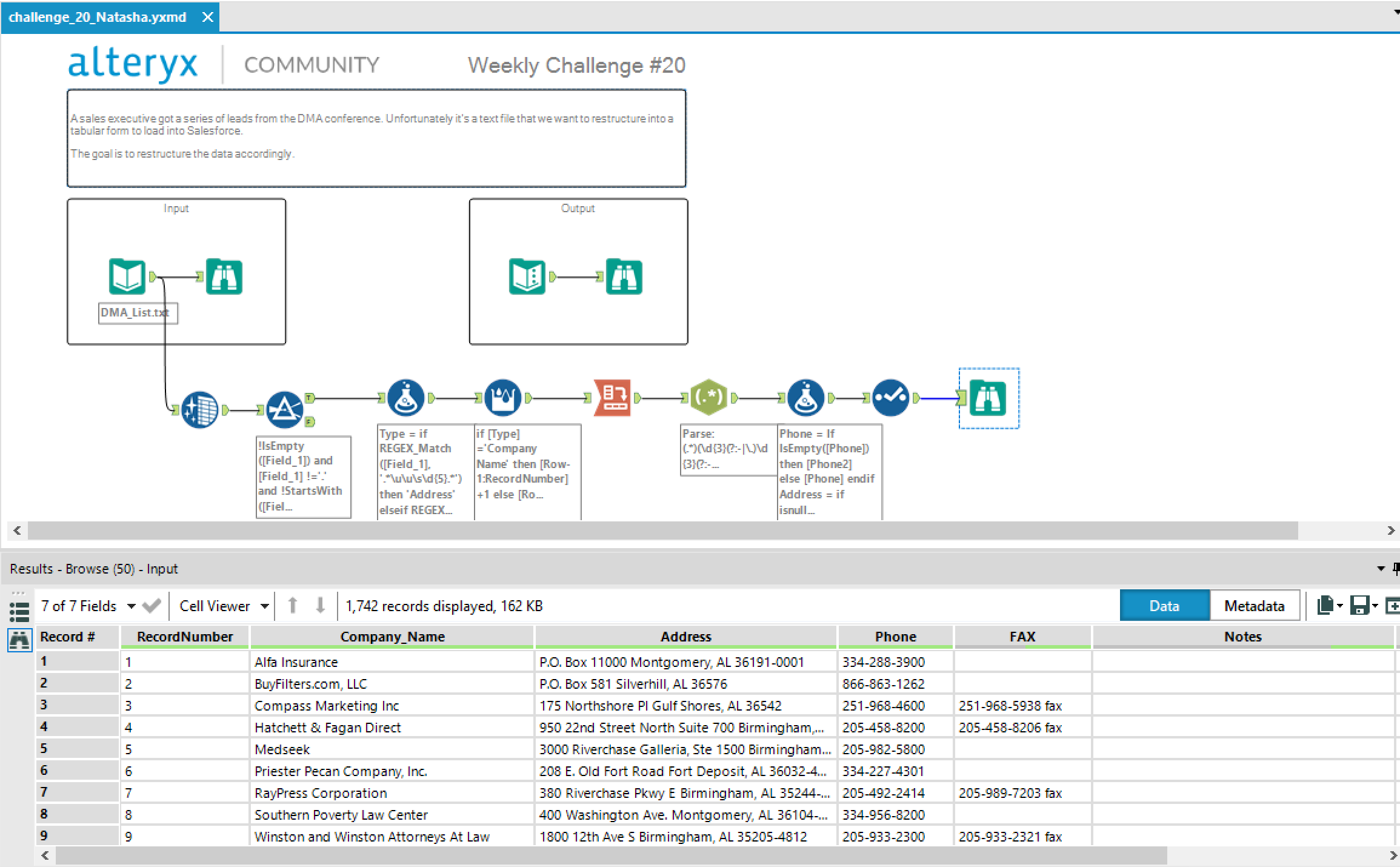1400x867 pixels.
Task: Click the orange Cross Tab tool
Action: [x=613, y=398]
